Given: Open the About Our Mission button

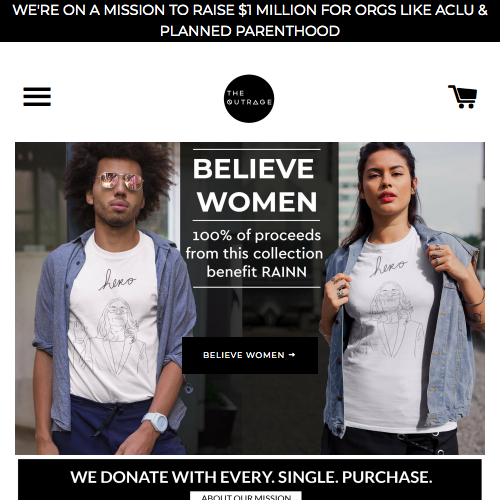Looking at the screenshot, I should (246, 496).
